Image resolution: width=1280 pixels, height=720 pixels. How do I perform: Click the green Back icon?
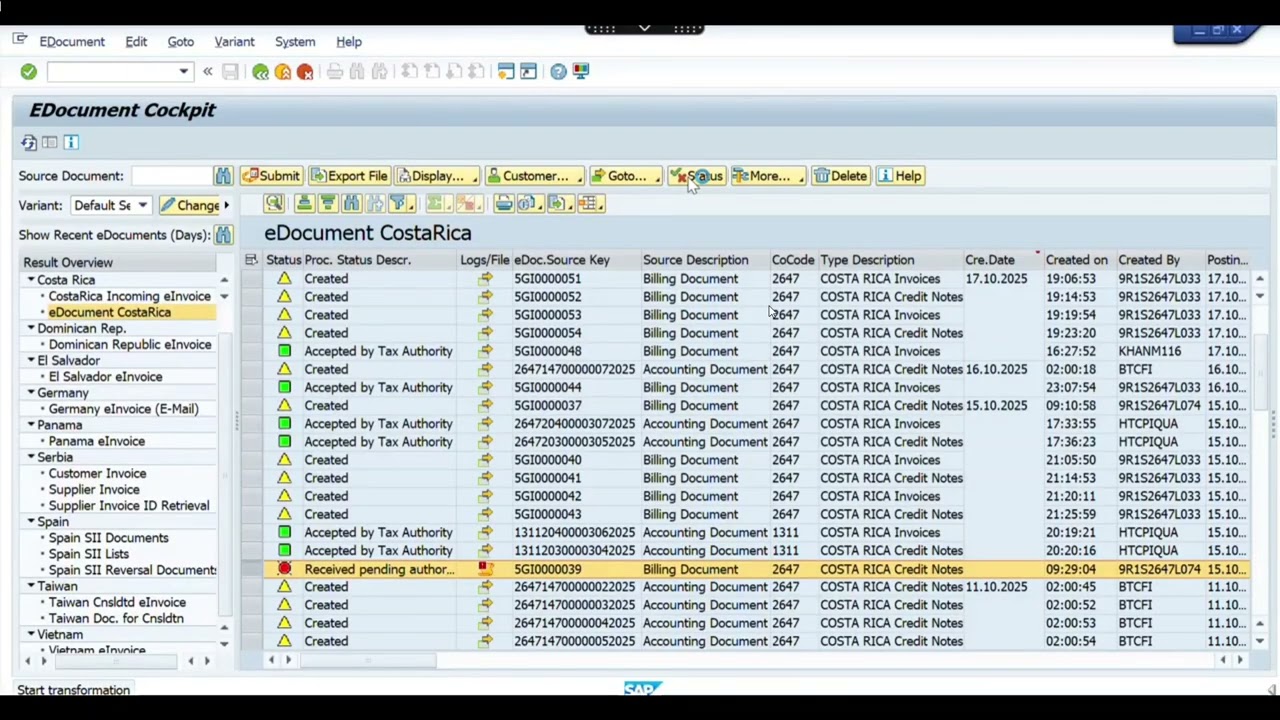point(260,72)
